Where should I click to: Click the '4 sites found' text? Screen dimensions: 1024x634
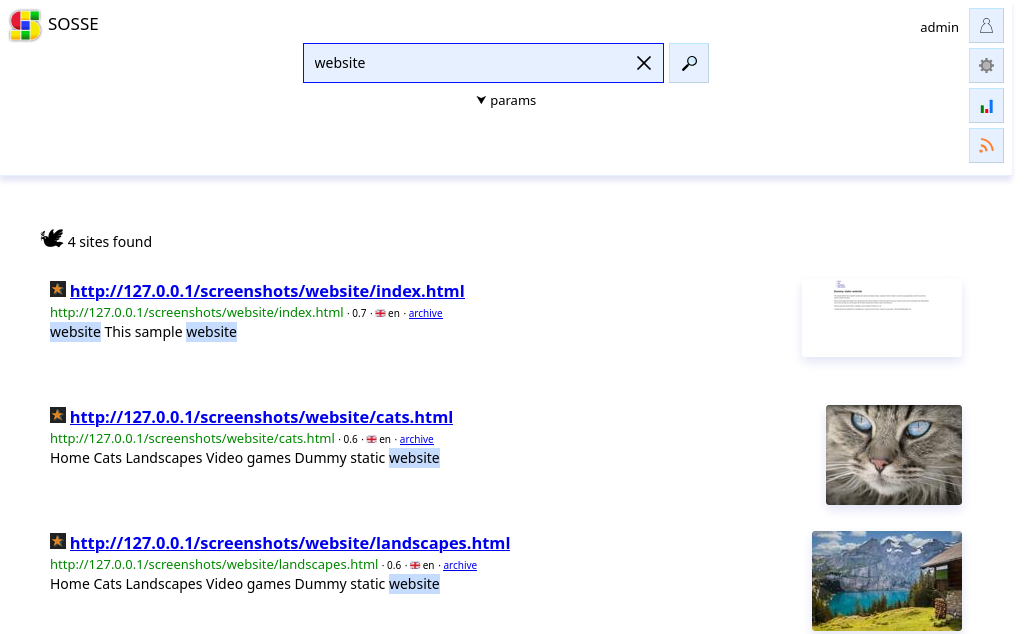(110, 242)
